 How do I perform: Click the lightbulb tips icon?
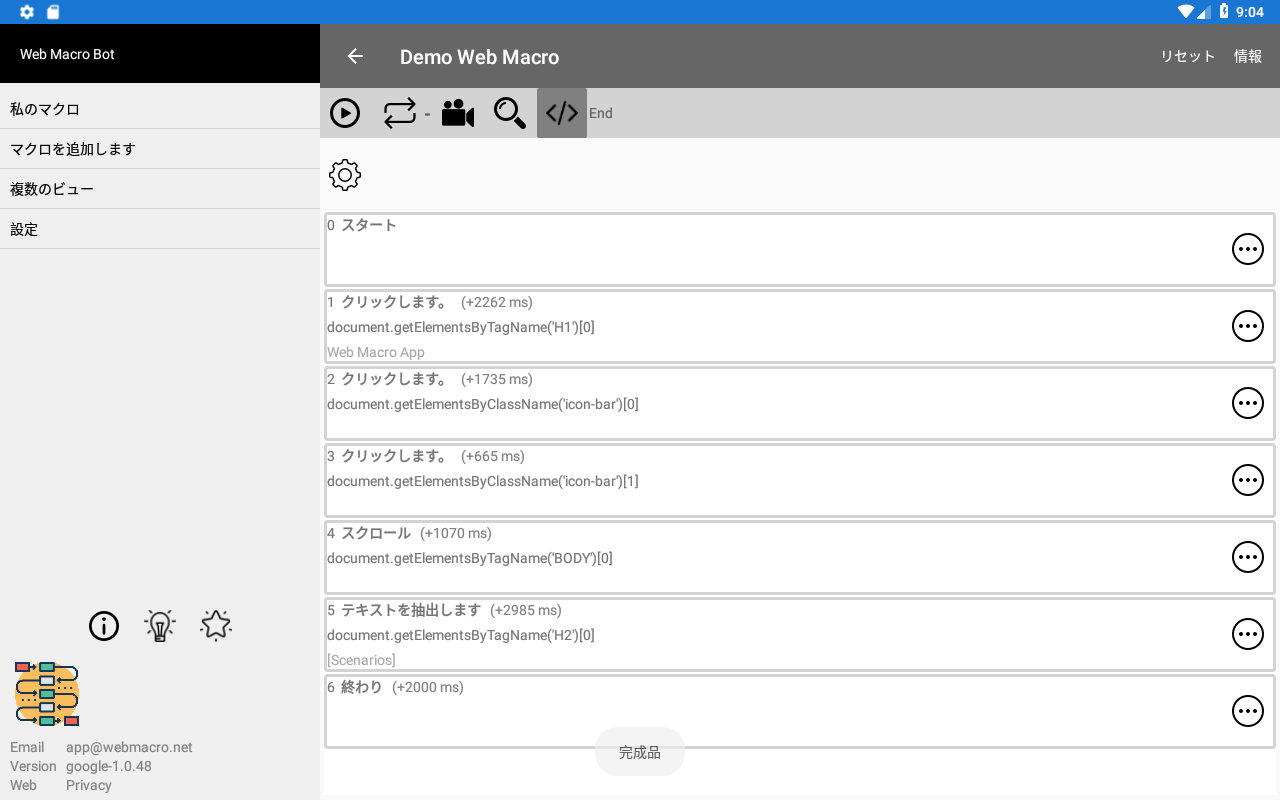point(160,626)
